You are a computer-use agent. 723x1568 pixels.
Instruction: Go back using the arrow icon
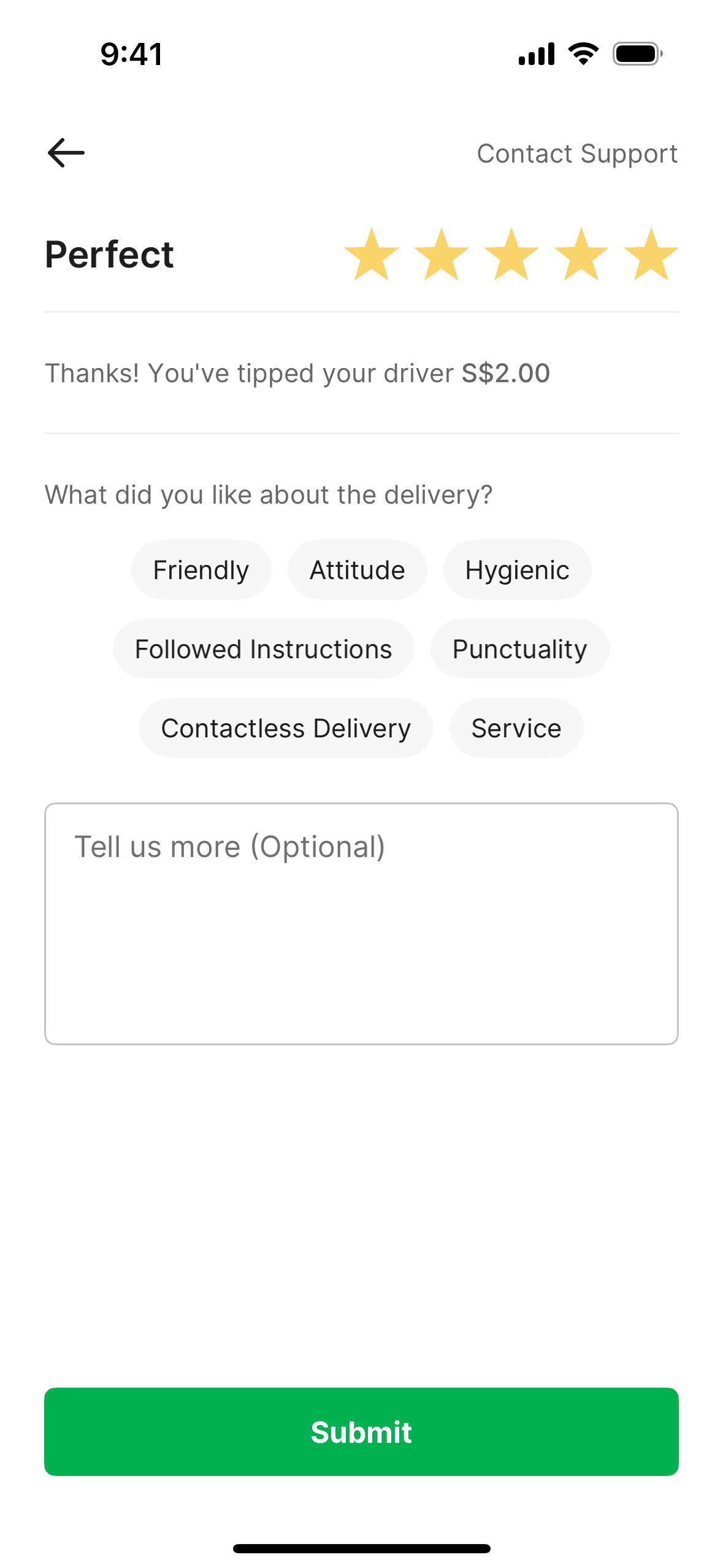[66, 153]
